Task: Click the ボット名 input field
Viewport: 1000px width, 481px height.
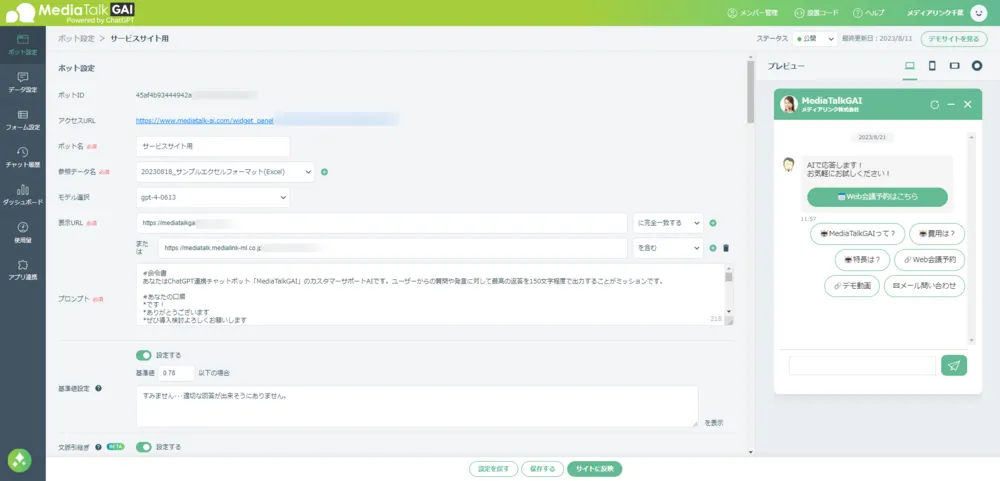Action: (x=213, y=146)
